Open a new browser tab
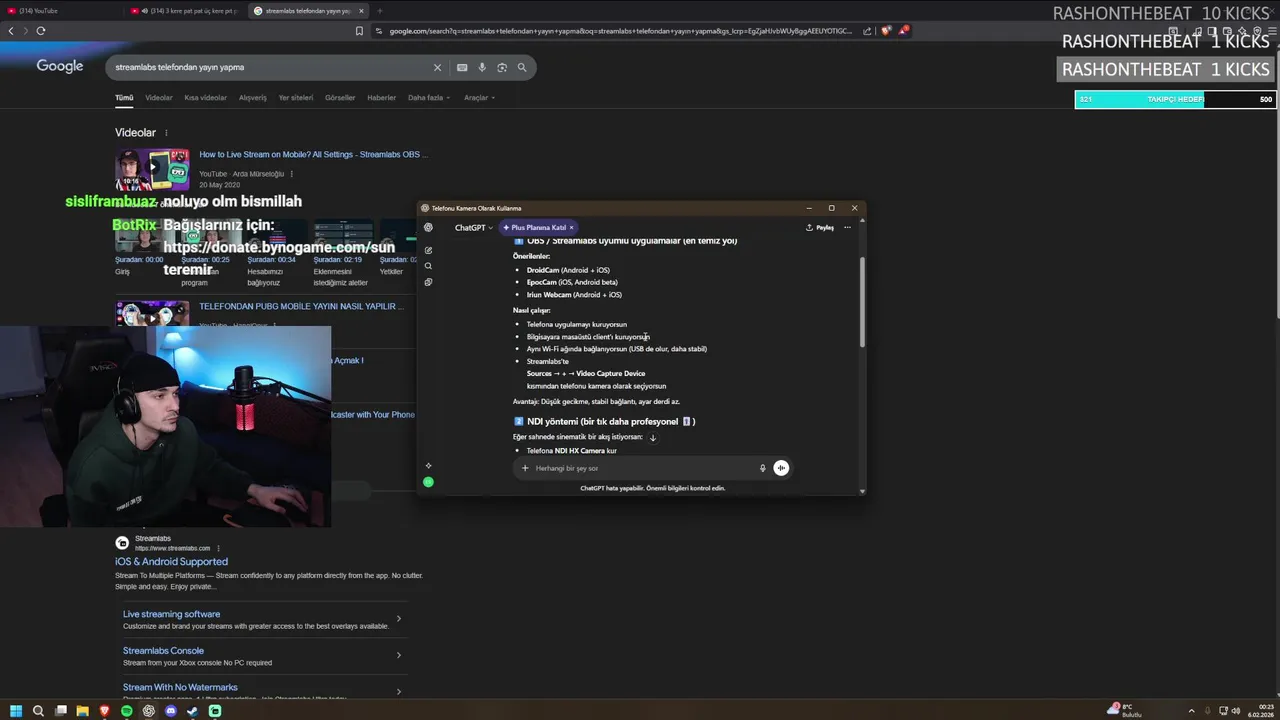1280x720 pixels. click(380, 11)
